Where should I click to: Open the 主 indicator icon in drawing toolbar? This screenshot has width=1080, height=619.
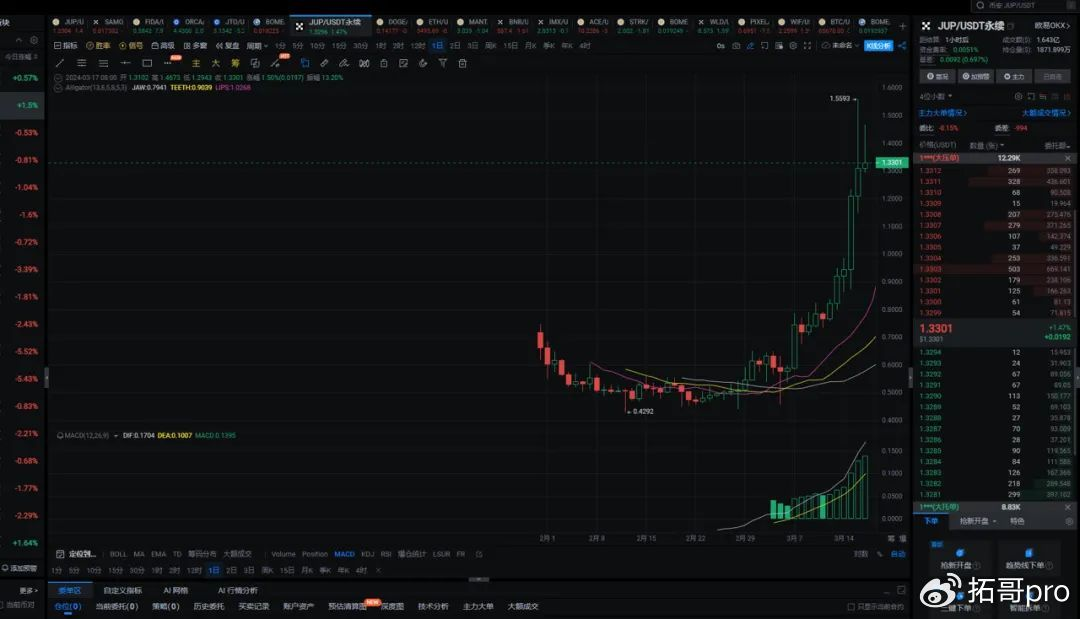coord(196,63)
